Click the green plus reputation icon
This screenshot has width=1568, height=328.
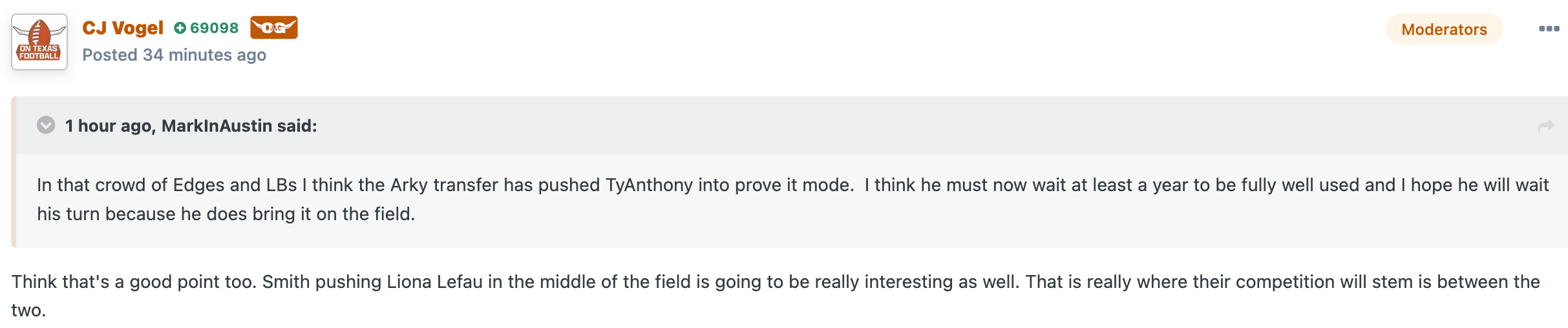pos(180,28)
